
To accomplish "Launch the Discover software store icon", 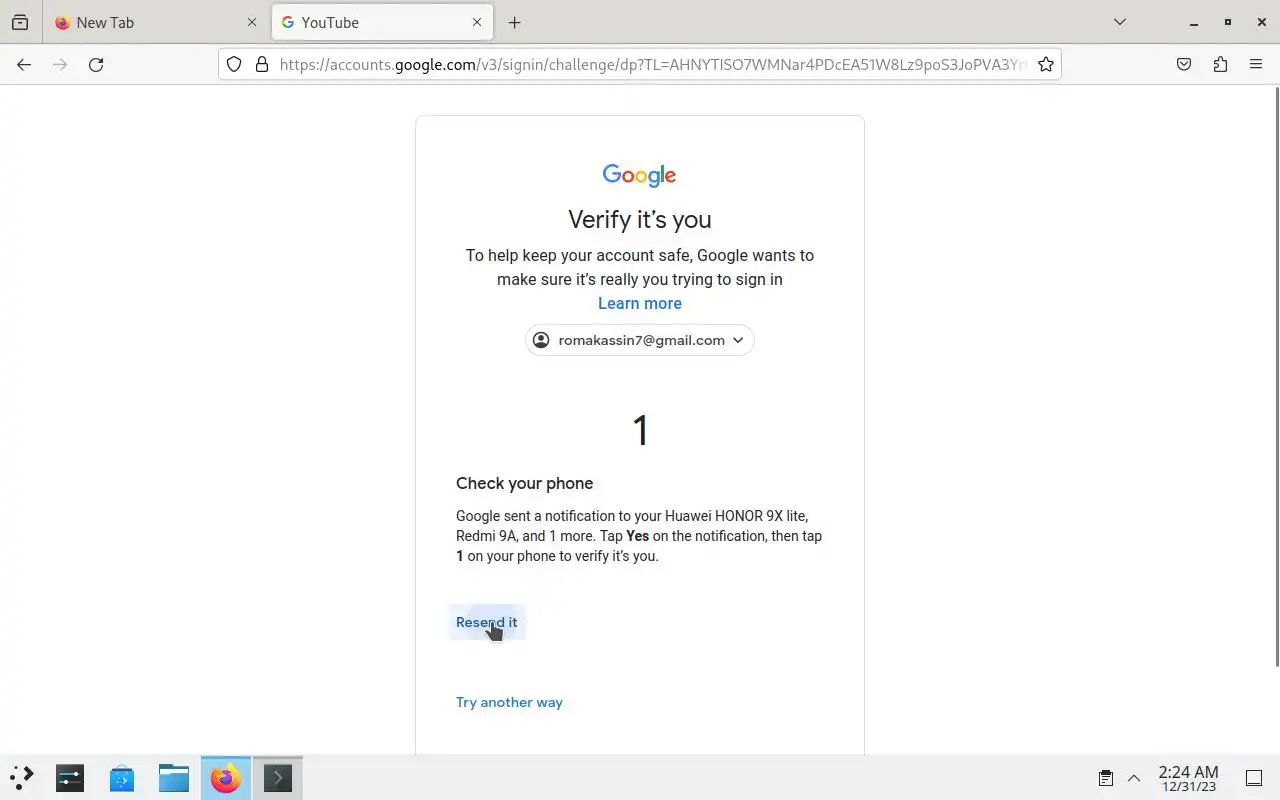I will [x=122, y=777].
